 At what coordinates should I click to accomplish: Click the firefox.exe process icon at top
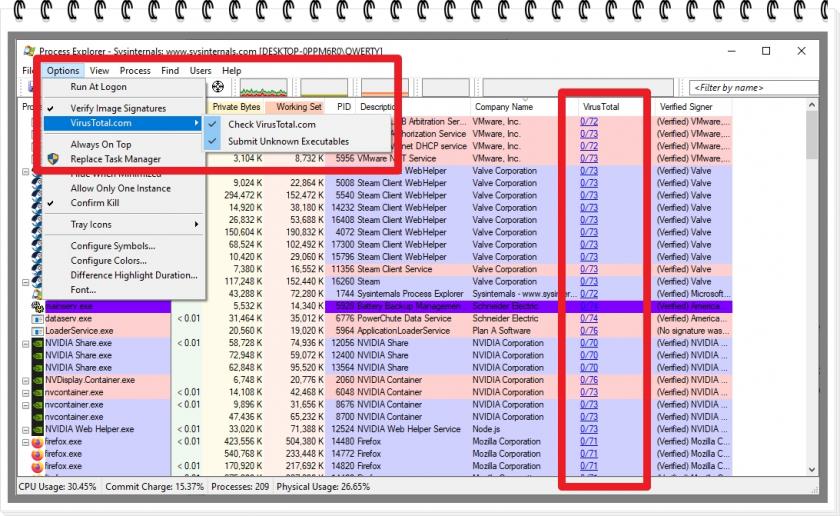point(37,442)
